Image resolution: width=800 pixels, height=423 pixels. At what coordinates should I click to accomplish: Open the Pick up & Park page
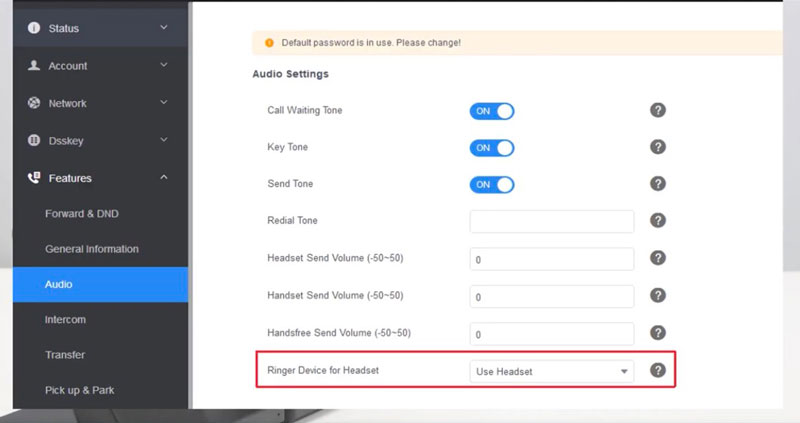point(82,390)
